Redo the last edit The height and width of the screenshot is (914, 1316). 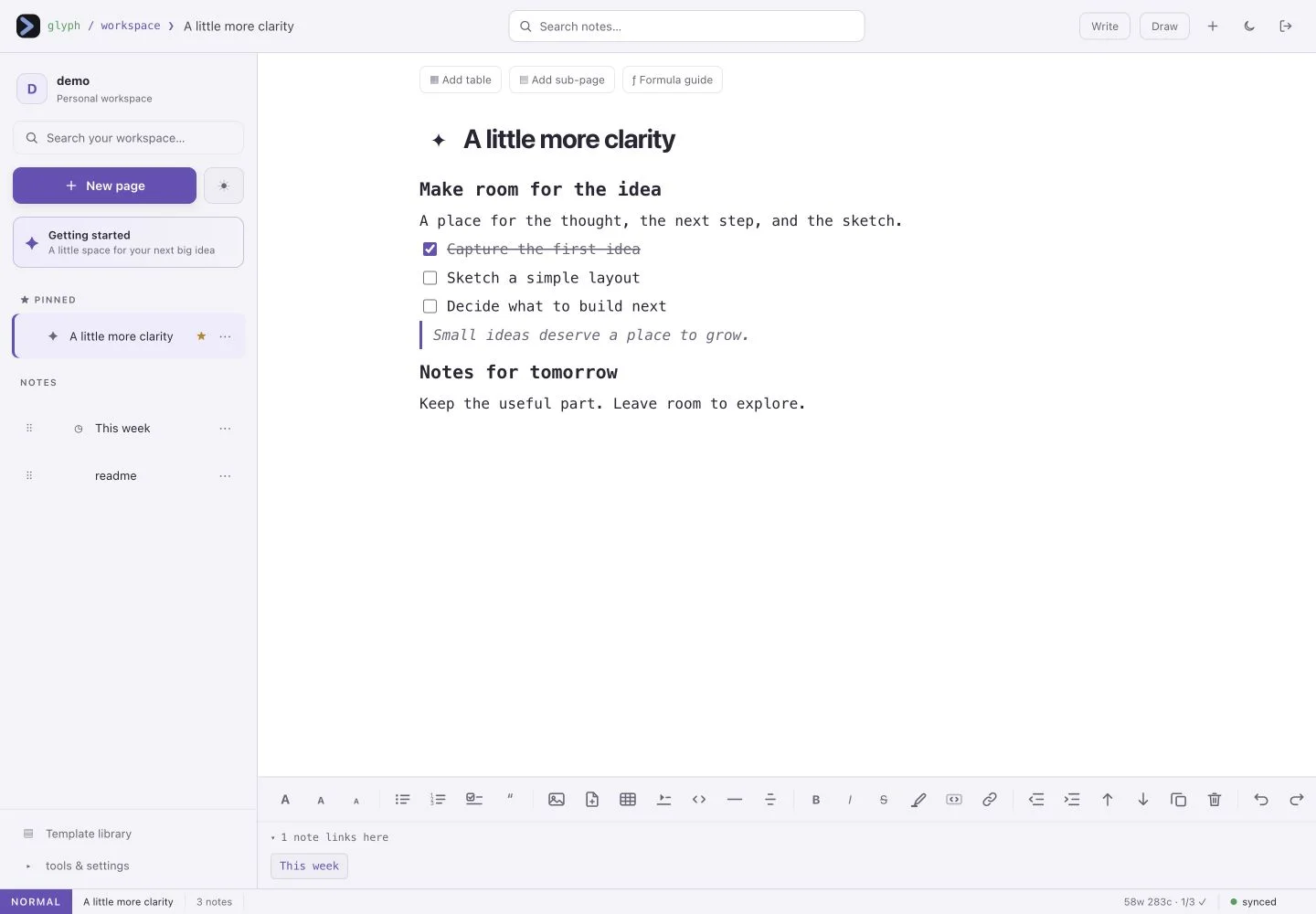[1297, 800]
